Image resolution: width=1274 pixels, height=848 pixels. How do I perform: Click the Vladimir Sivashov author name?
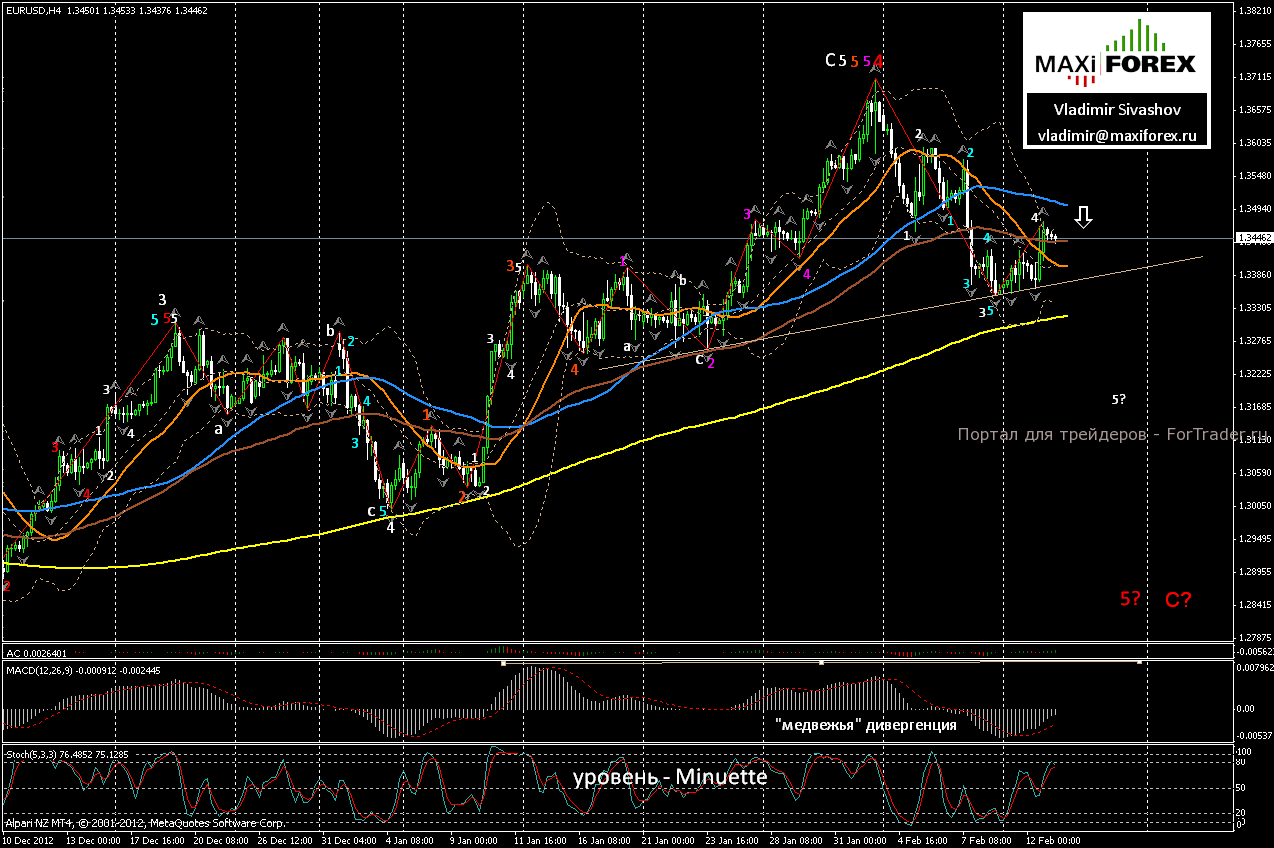coord(1115,108)
